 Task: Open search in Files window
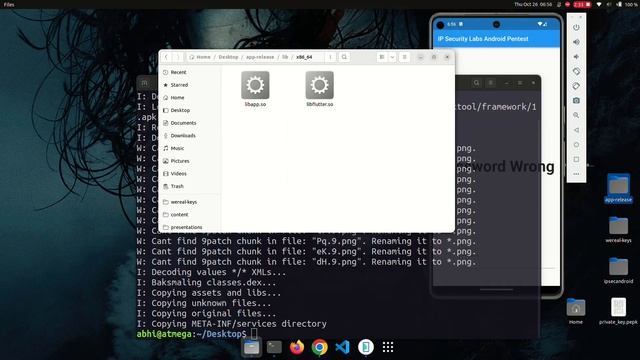pyautogui.click(x=344, y=57)
